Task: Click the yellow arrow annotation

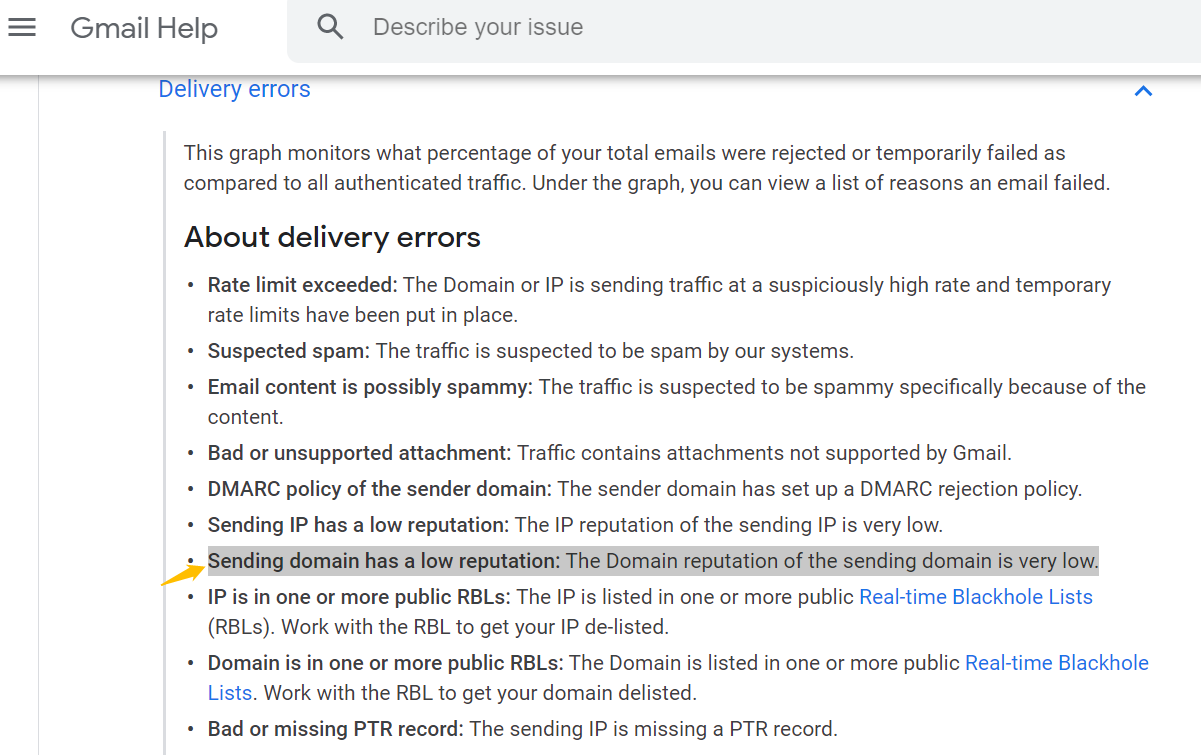Action: 182,574
